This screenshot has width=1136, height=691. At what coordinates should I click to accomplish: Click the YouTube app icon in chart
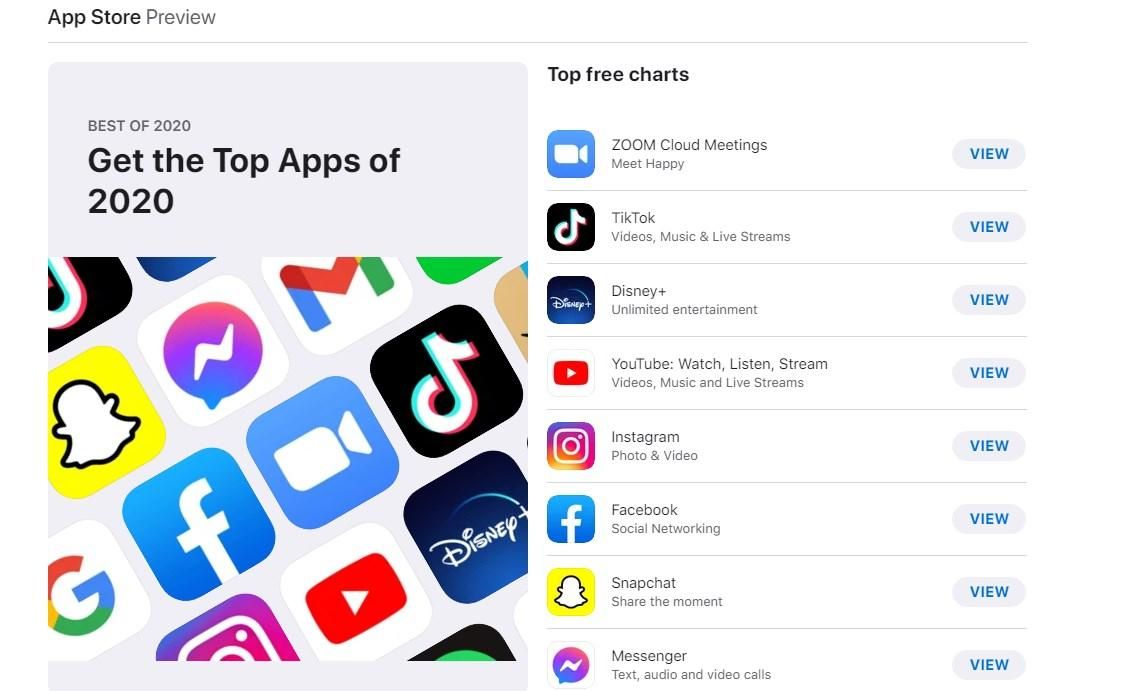click(x=571, y=373)
